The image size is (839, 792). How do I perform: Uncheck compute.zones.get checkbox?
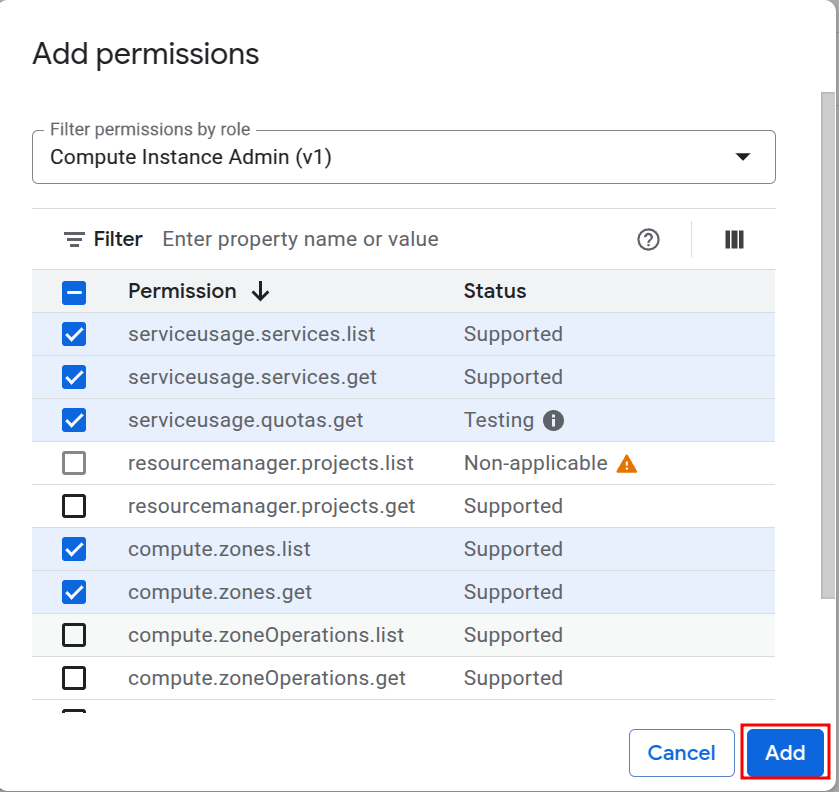click(74, 592)
